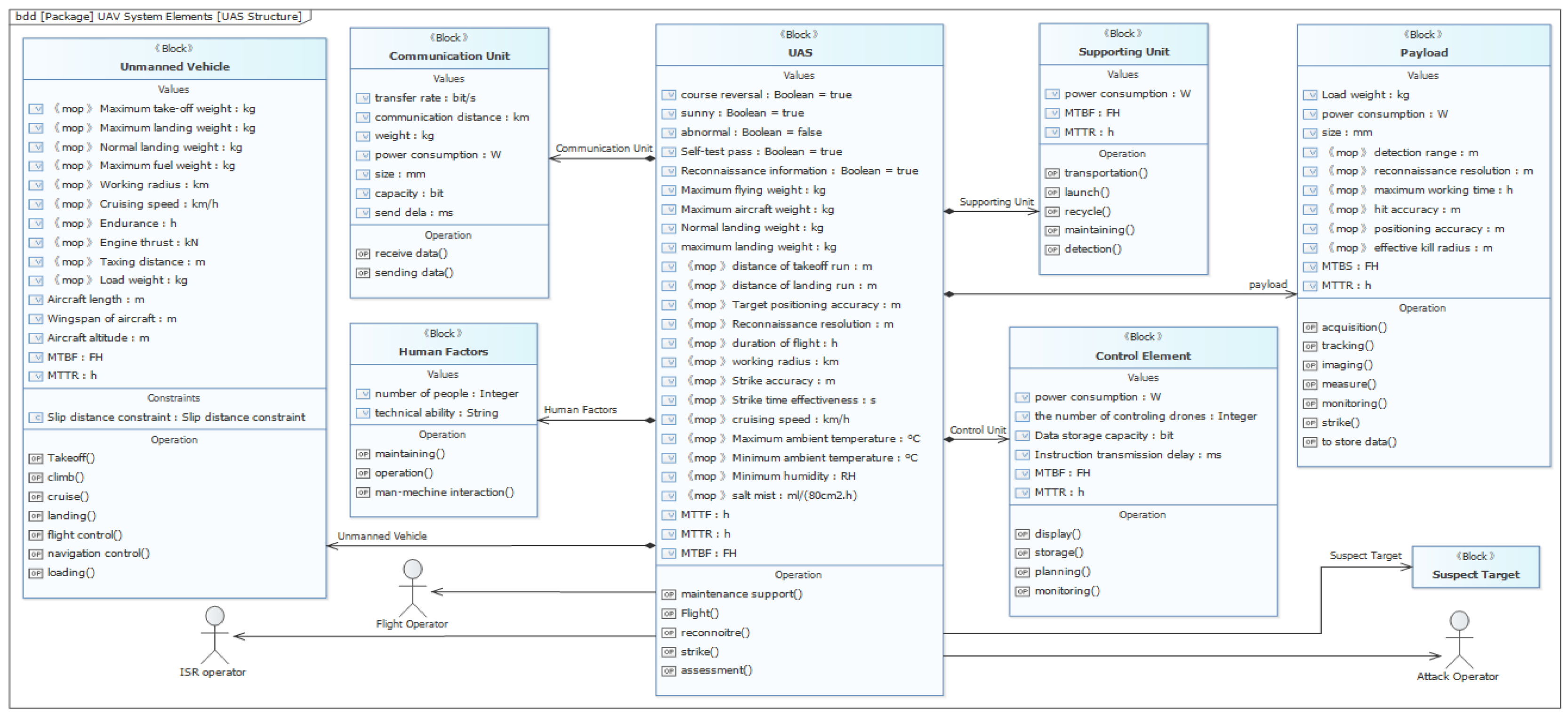Select the operation icon next to acquisition()

1310,328
